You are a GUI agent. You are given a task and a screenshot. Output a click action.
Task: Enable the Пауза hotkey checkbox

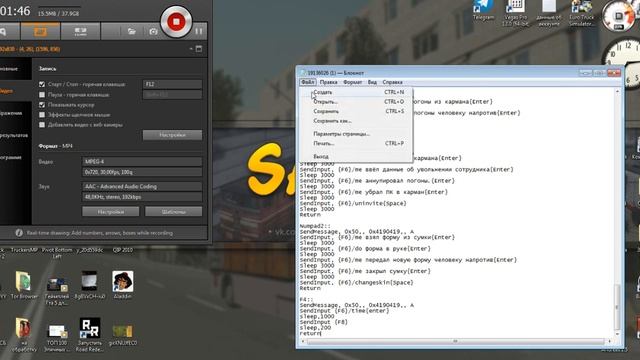coord(42,95)
